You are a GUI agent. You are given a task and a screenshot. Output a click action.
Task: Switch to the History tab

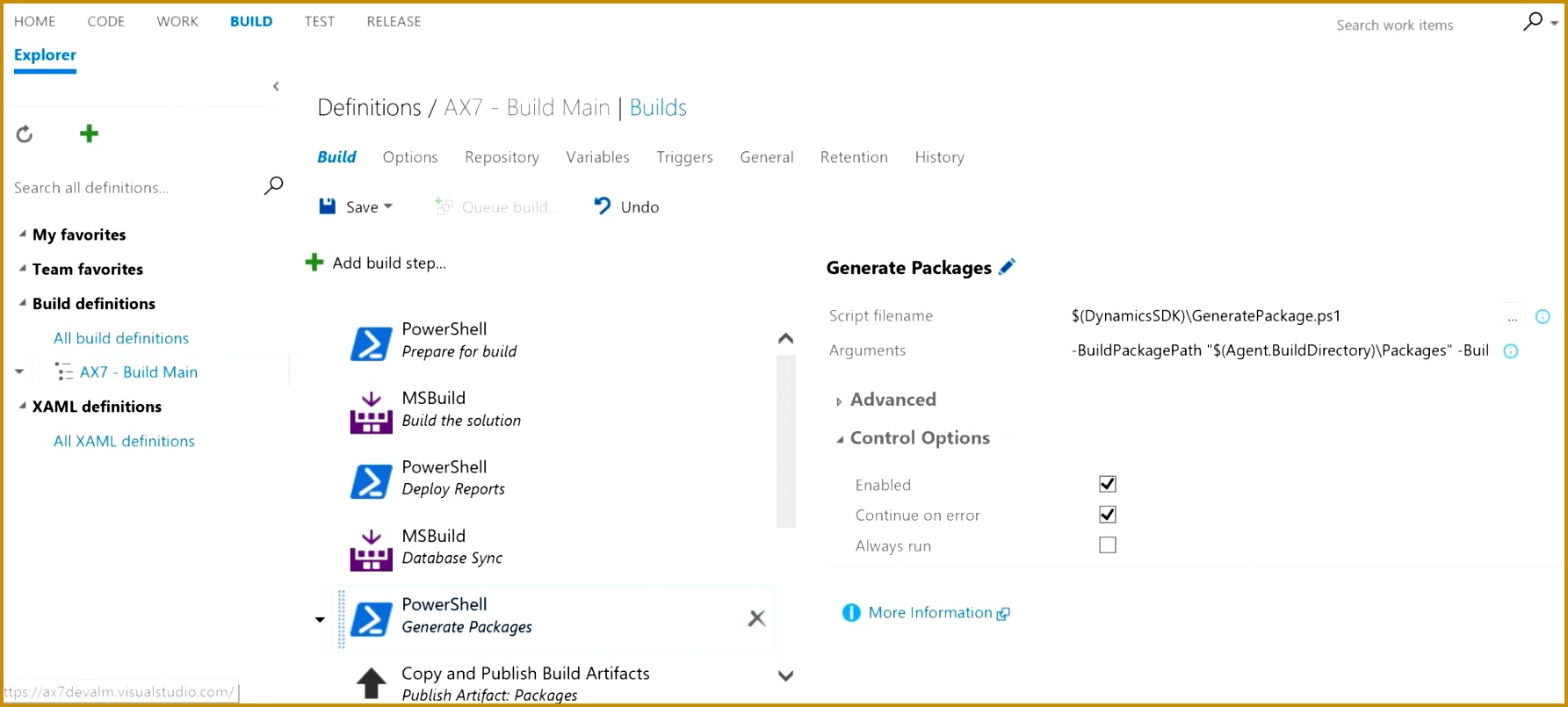coord(939,157)
